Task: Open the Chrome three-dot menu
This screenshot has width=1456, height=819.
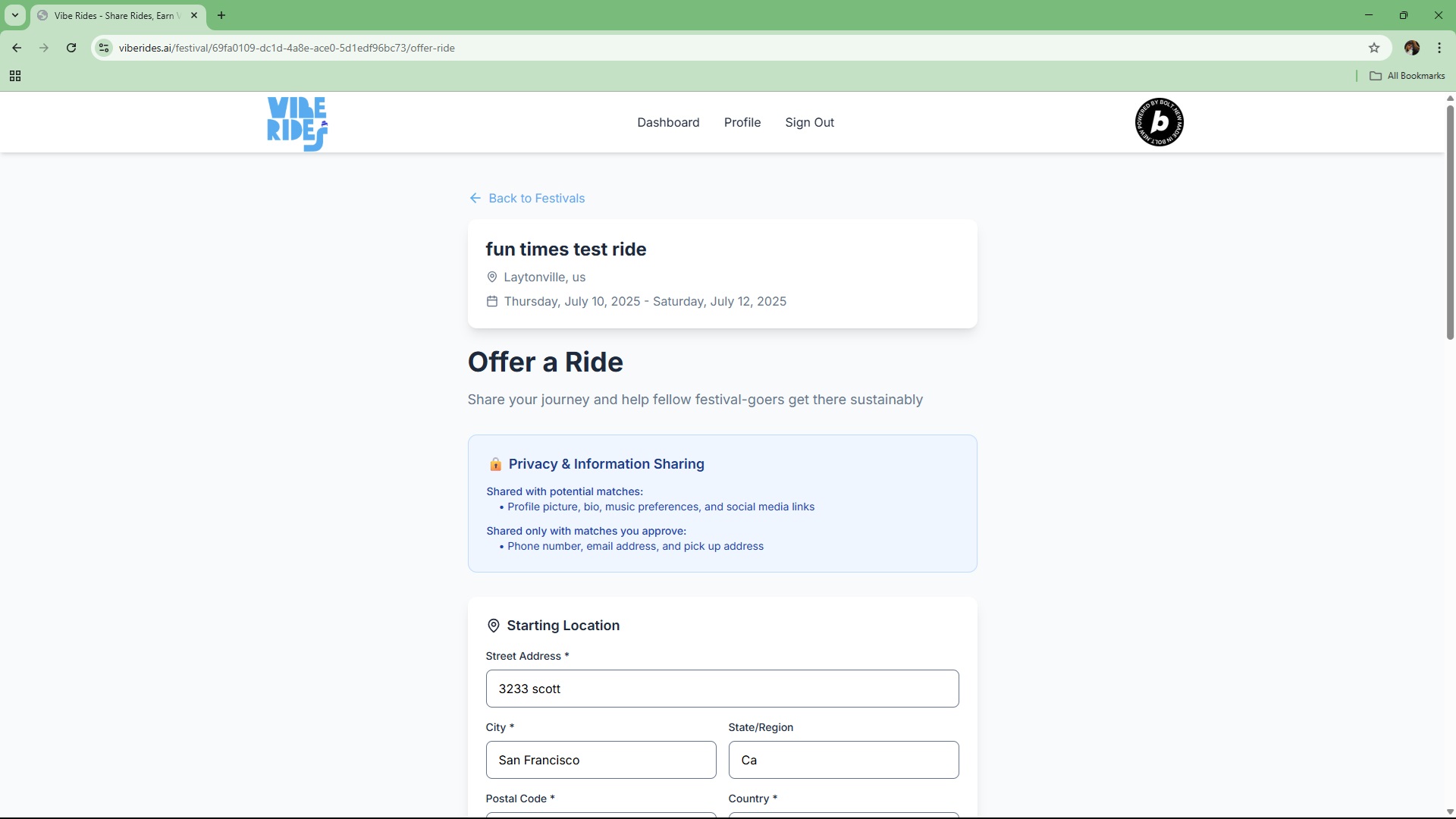Action: pos(1439,48)
